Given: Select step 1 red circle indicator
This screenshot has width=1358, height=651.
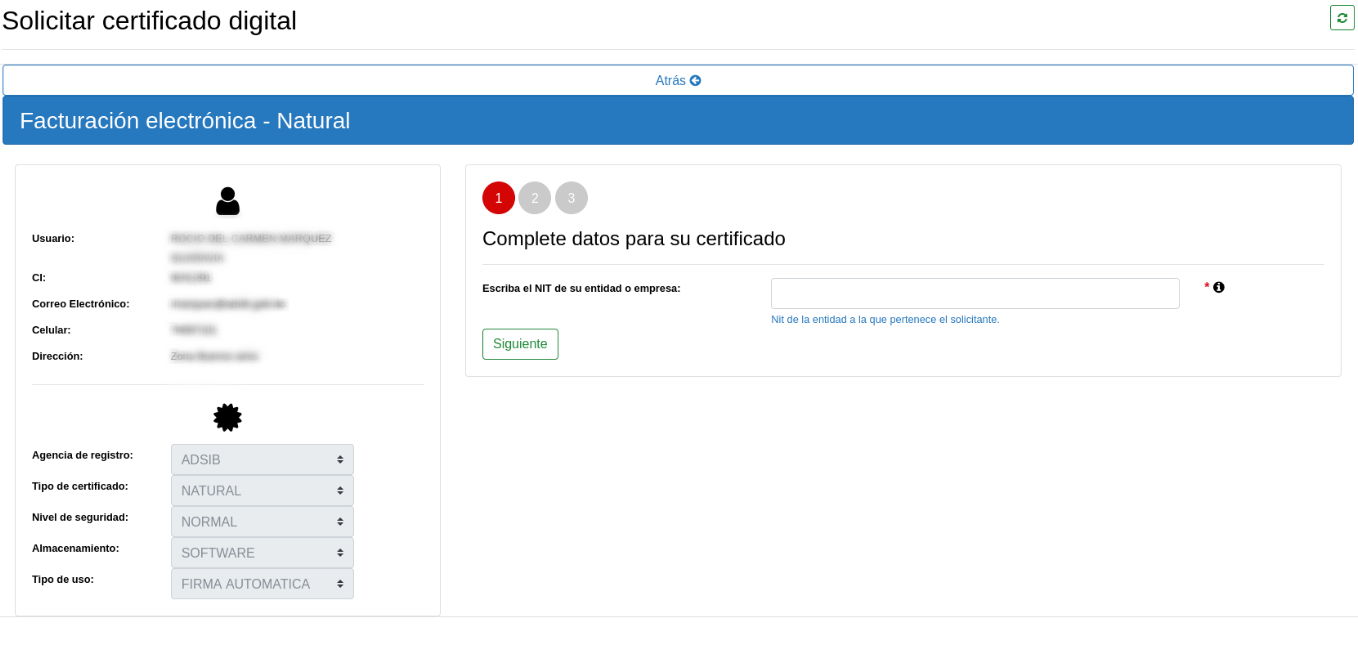Looking at the screenshot, I should click(498, 198).
